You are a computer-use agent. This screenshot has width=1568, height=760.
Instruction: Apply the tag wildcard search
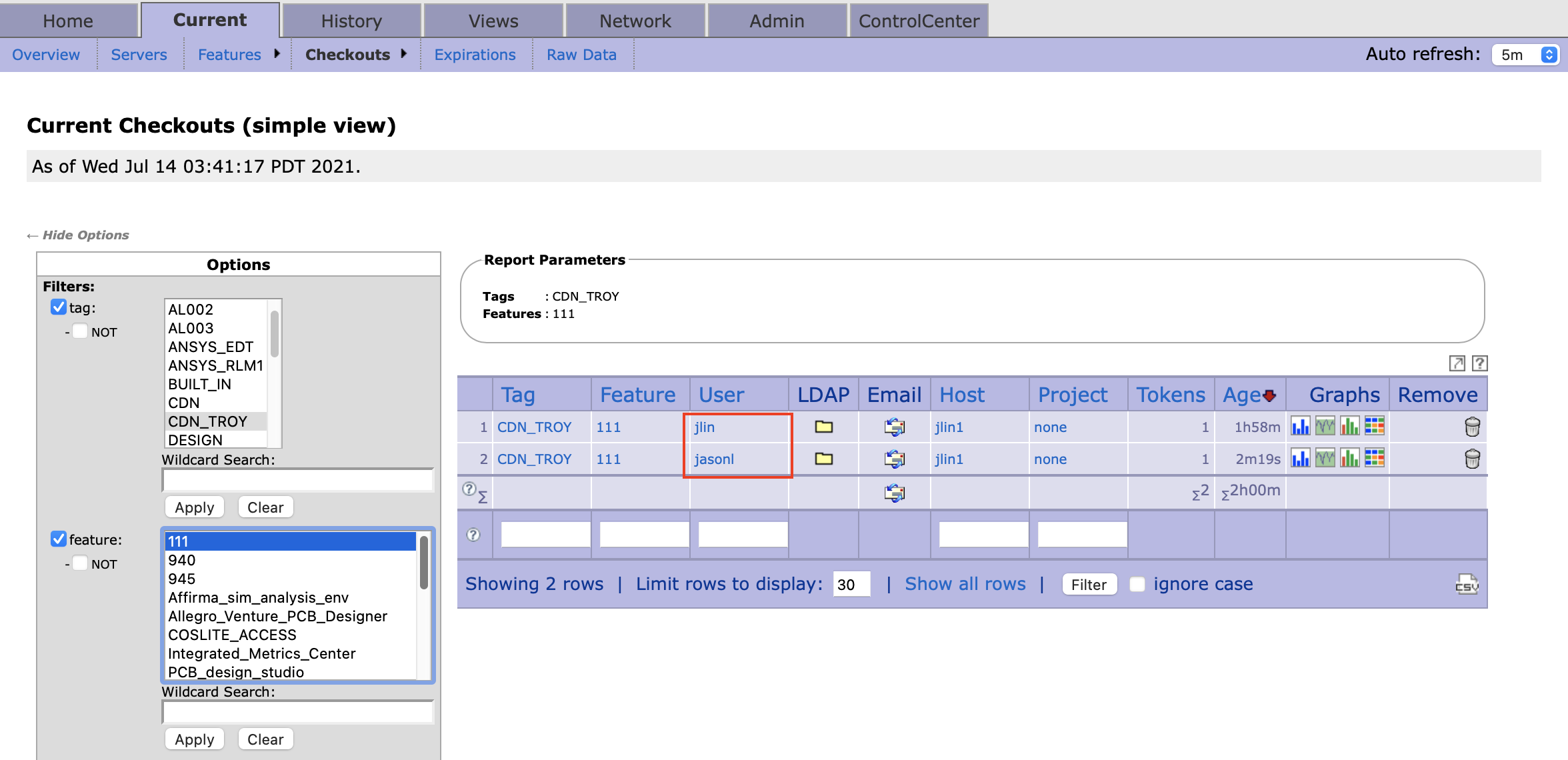point(194,507)
